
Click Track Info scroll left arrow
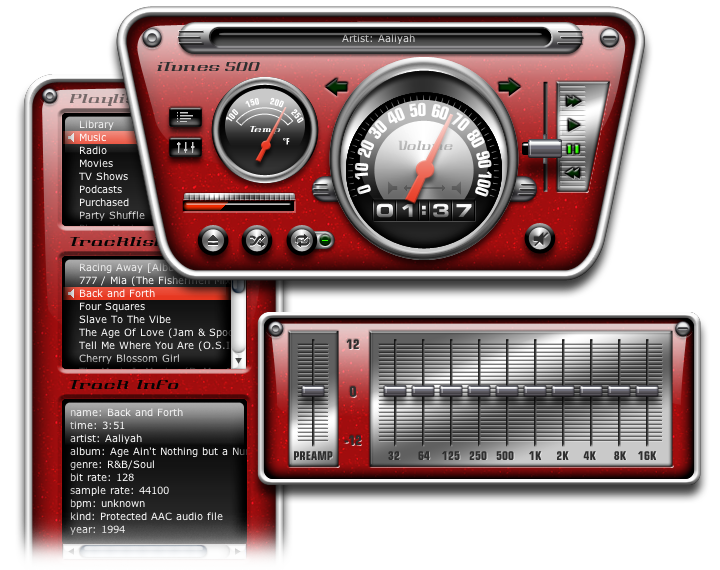click(71, 551)
